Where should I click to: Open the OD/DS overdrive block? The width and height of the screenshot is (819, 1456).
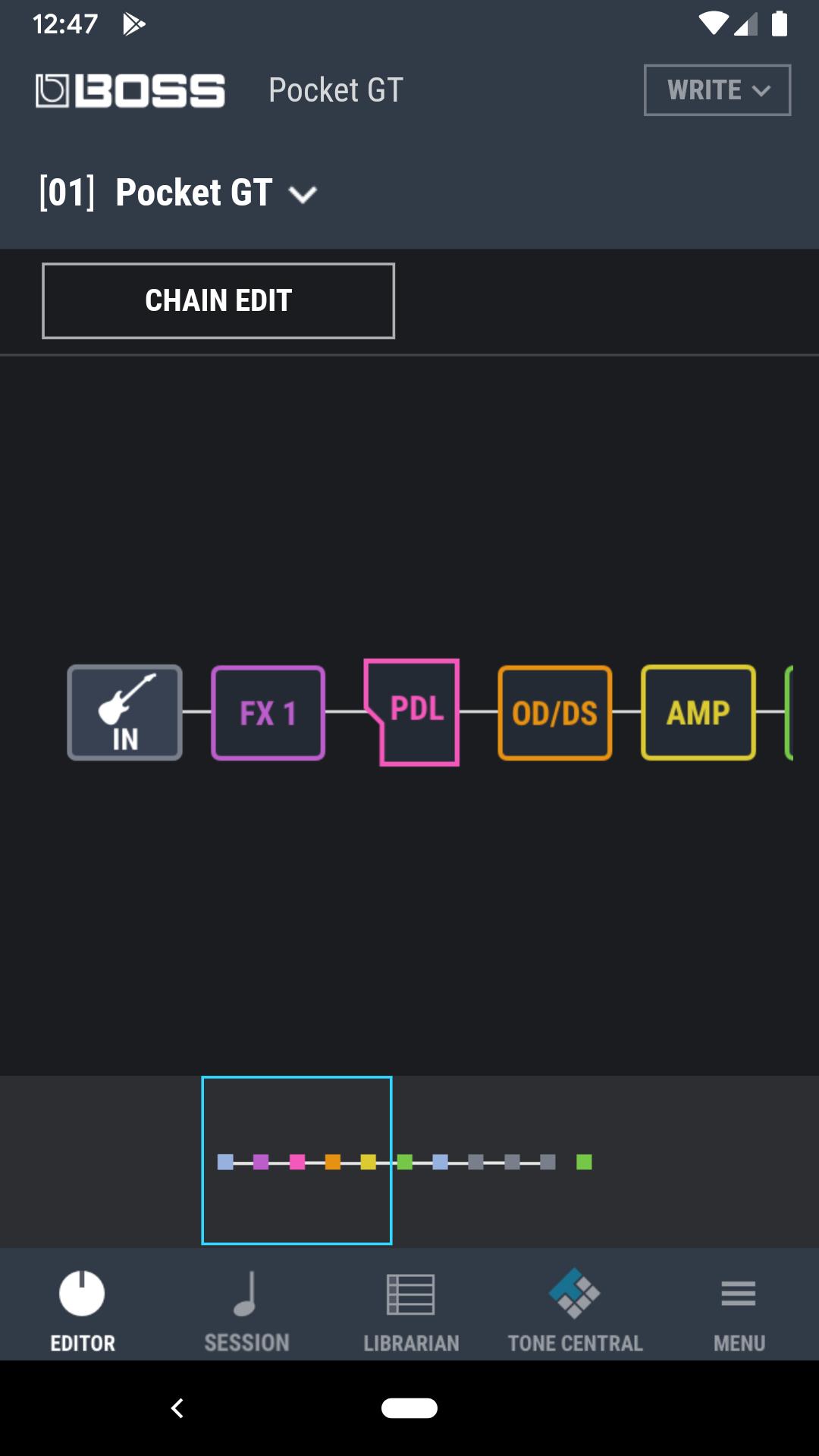(555, 713)
